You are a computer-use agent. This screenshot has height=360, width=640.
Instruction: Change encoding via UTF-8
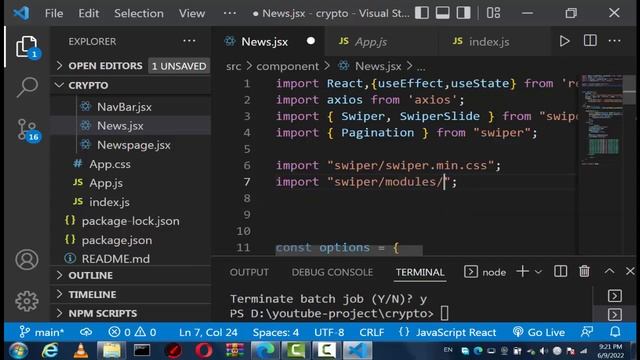click(329, 332)
